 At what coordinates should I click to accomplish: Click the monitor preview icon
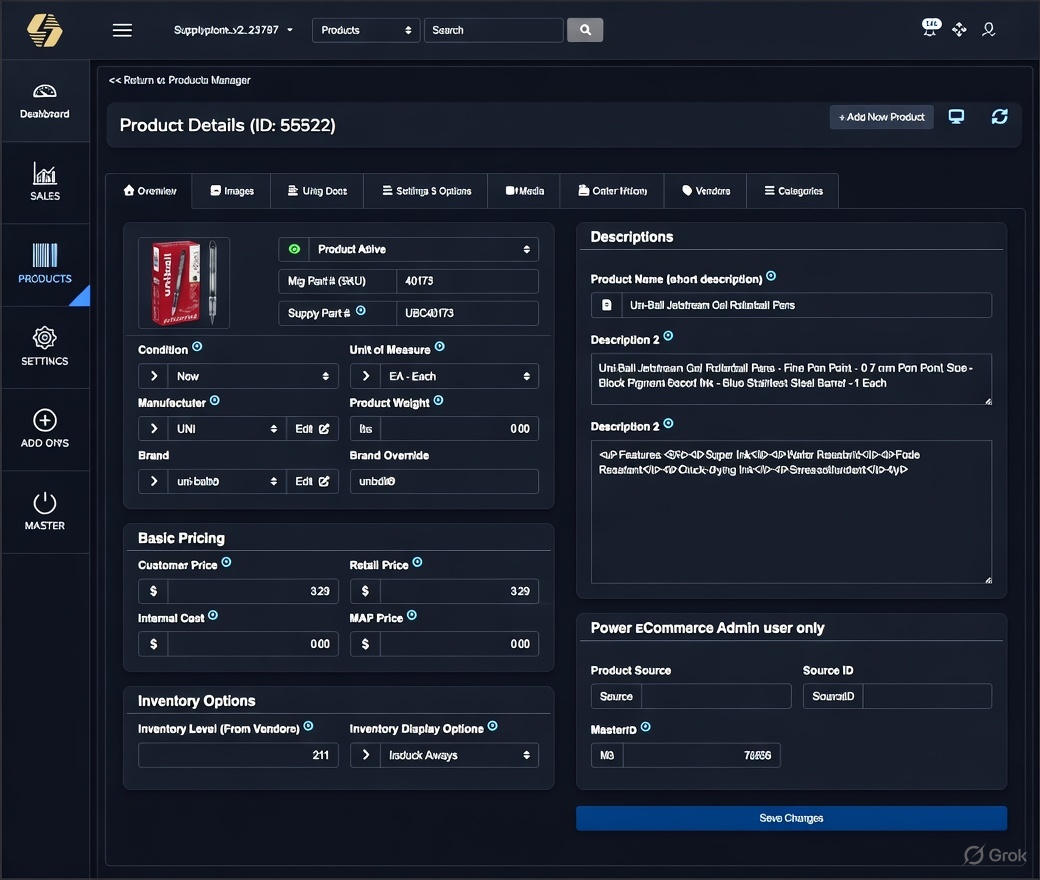pyautogui.click(x=956, y=117)
